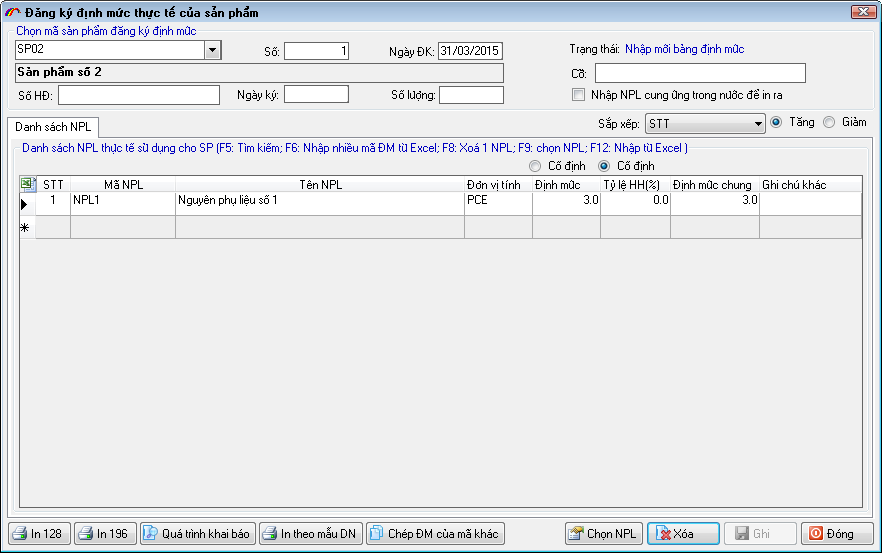Switch to the Danh sách NPL tab
Viewport: 882px width, 553px height.
click(53, 128)
